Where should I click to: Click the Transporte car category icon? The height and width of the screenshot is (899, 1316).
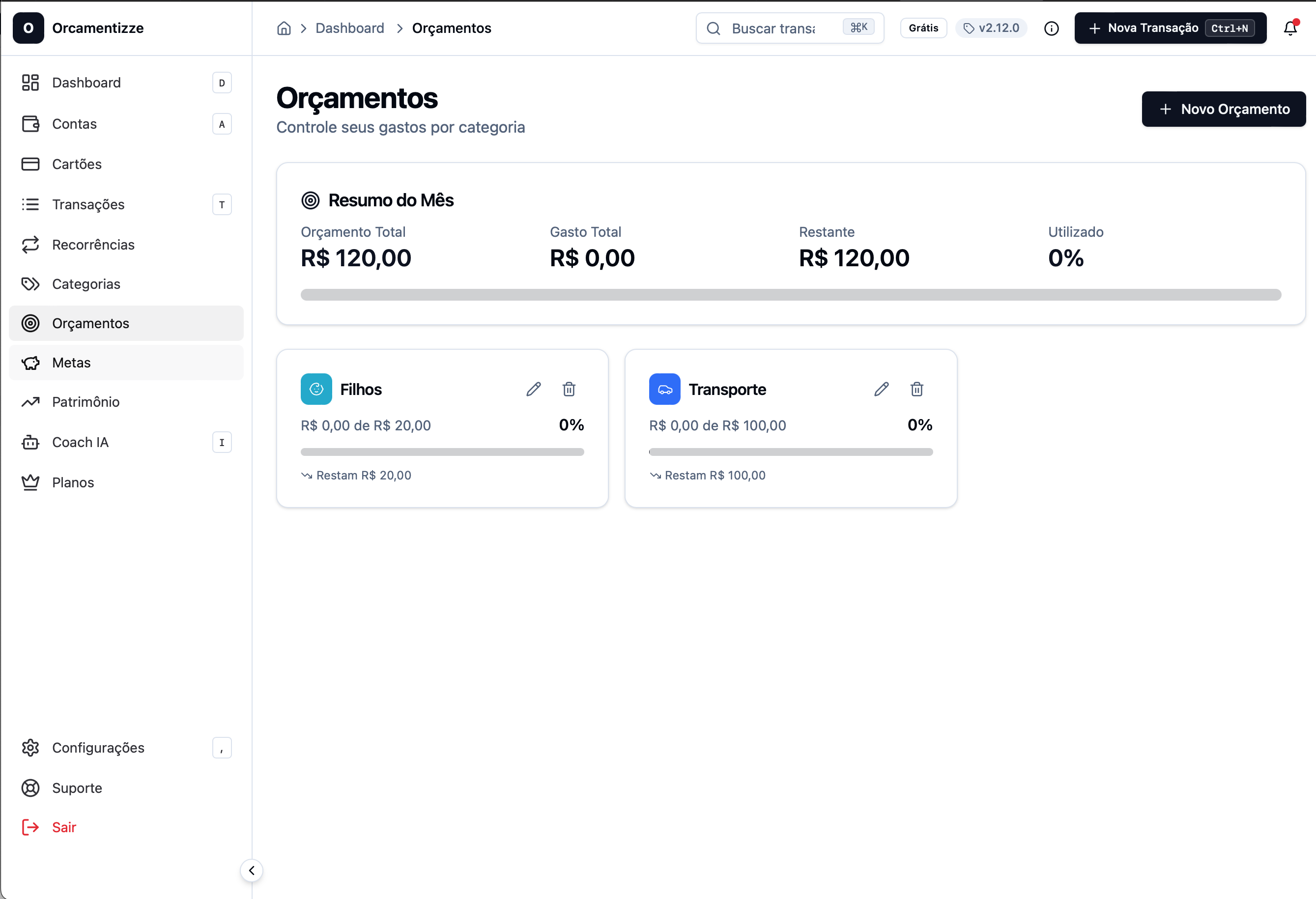click(664, 389)
